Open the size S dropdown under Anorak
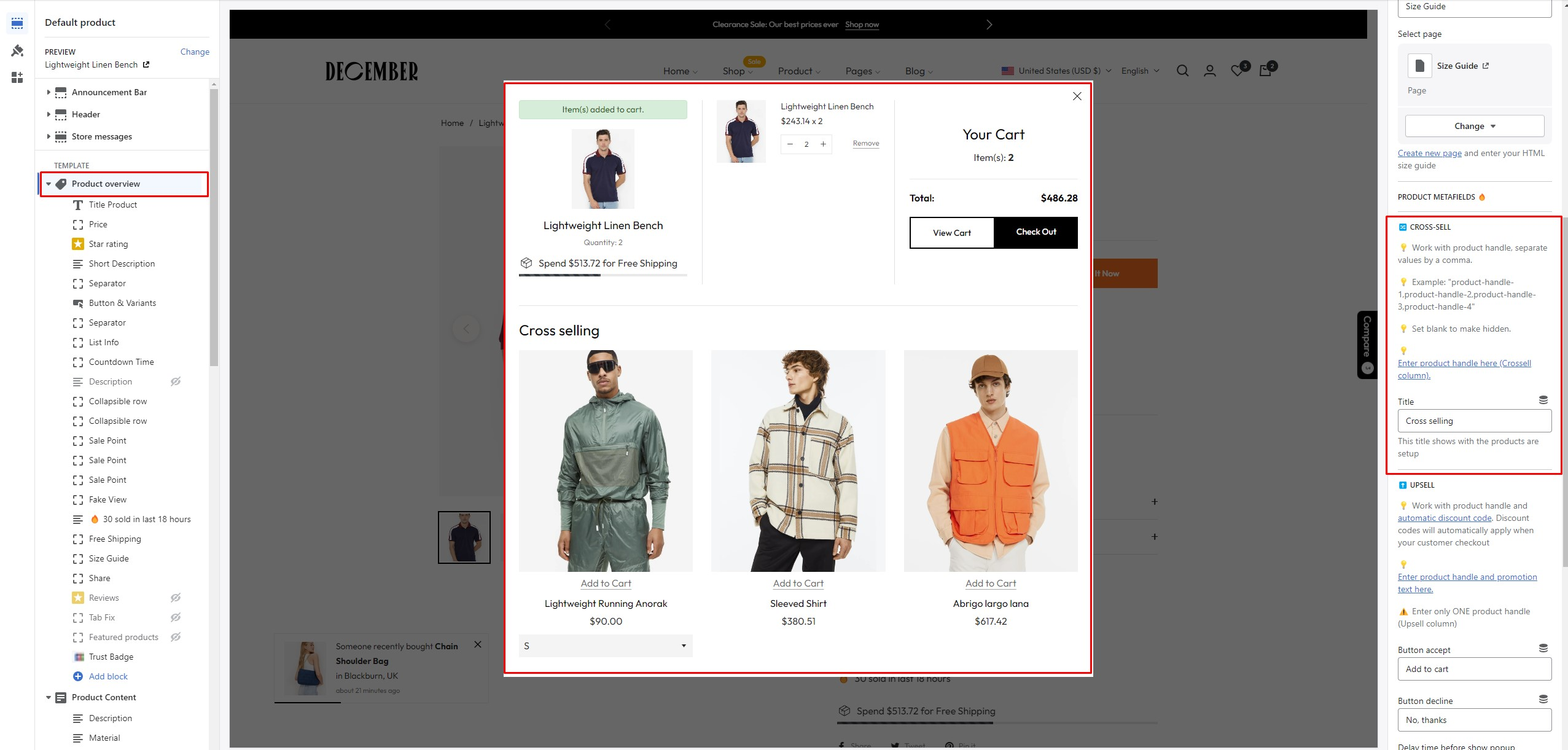The height and width of the screenshot is (750, 1568). click(x=605, y=646)
